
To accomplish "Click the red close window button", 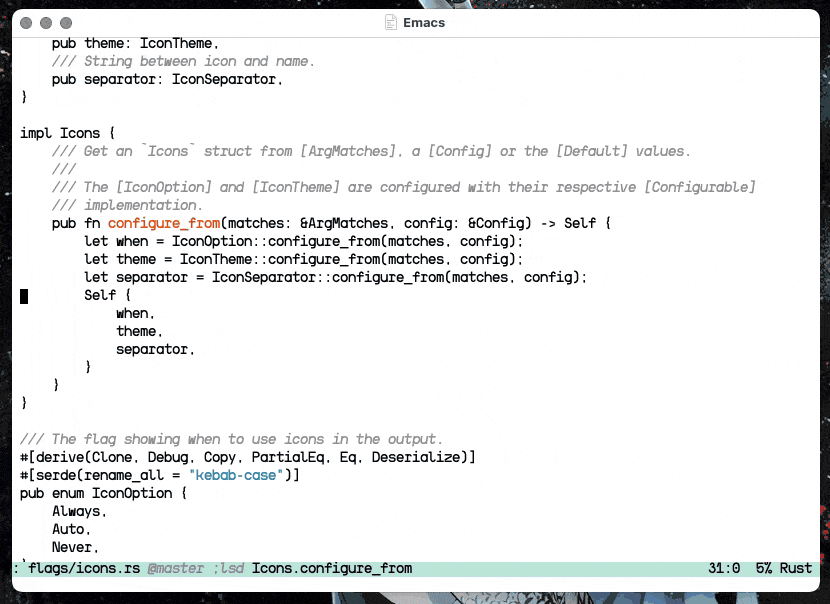I will coord(26,23).
